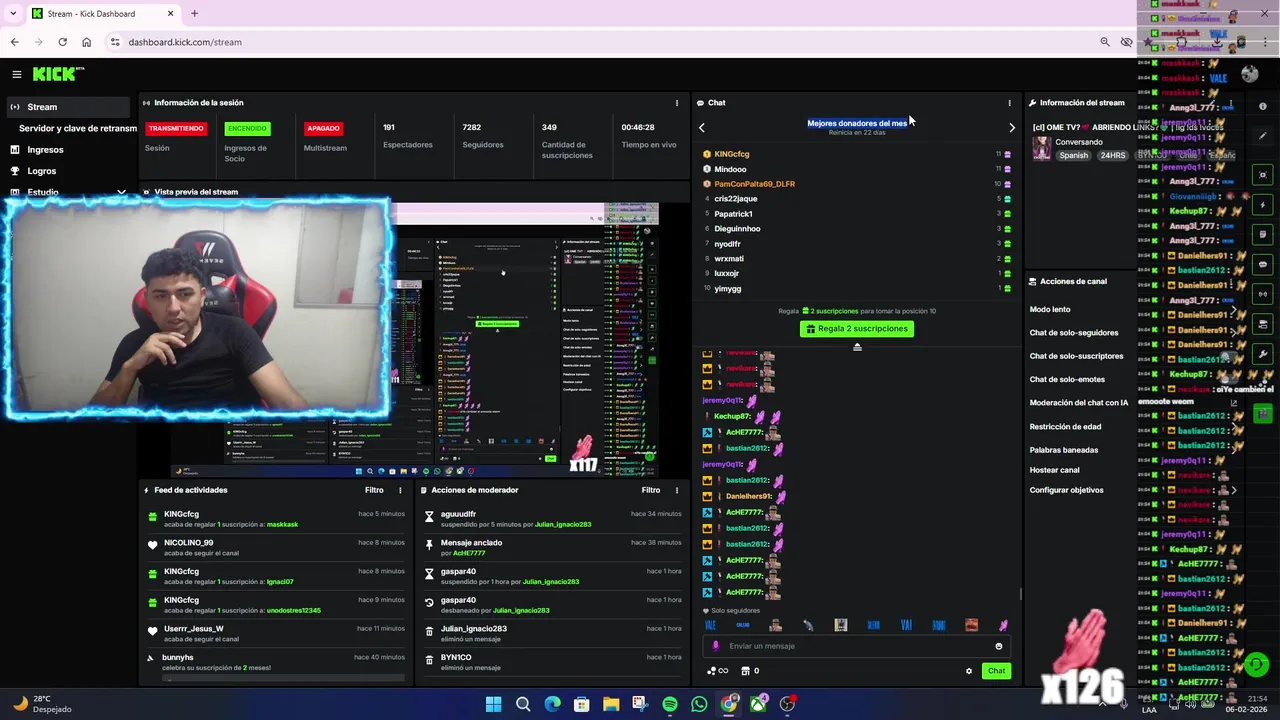This screenshot has width=1280, height=720.
Task: Open the unodostres12345 user link in feed
Action: [293, 611]
